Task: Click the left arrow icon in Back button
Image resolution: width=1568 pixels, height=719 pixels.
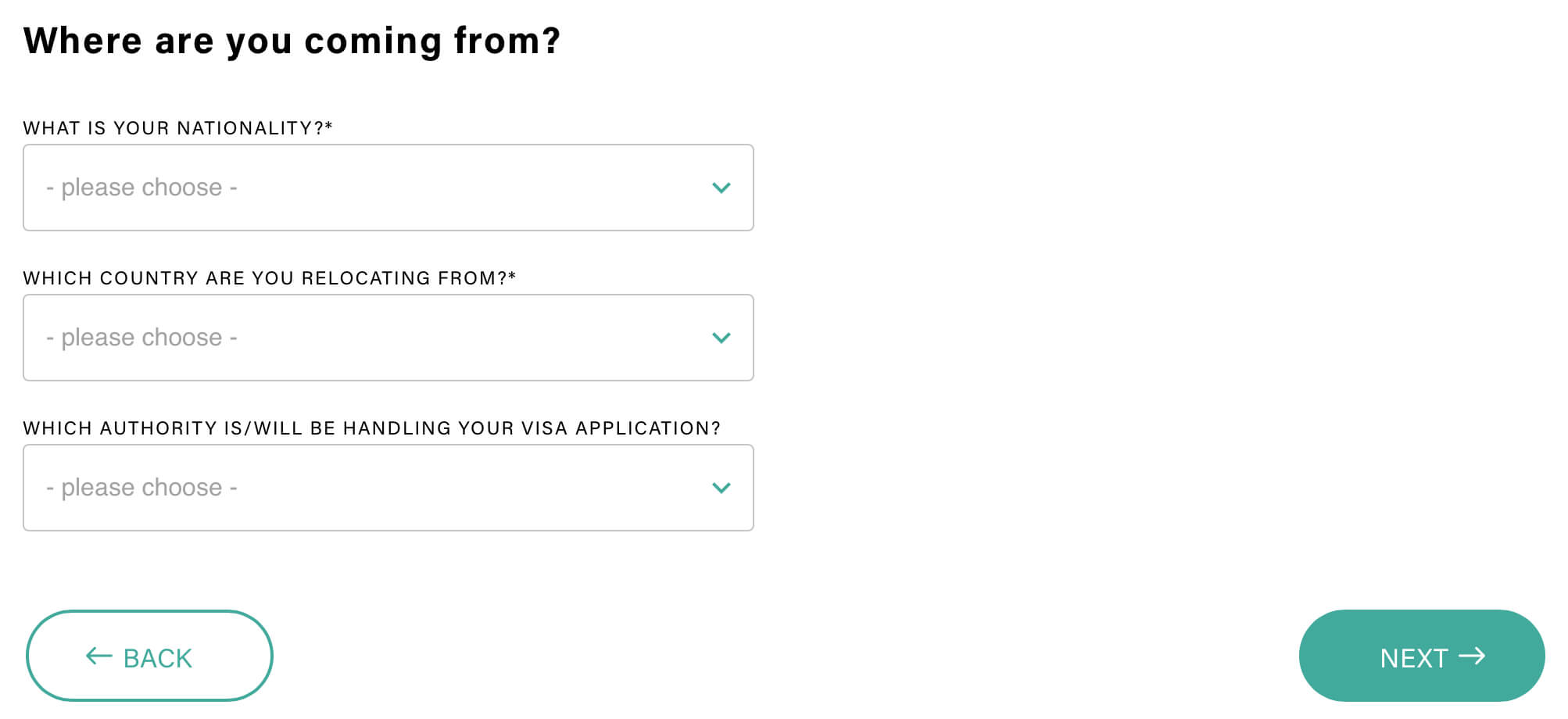Action: pos(99,656)
